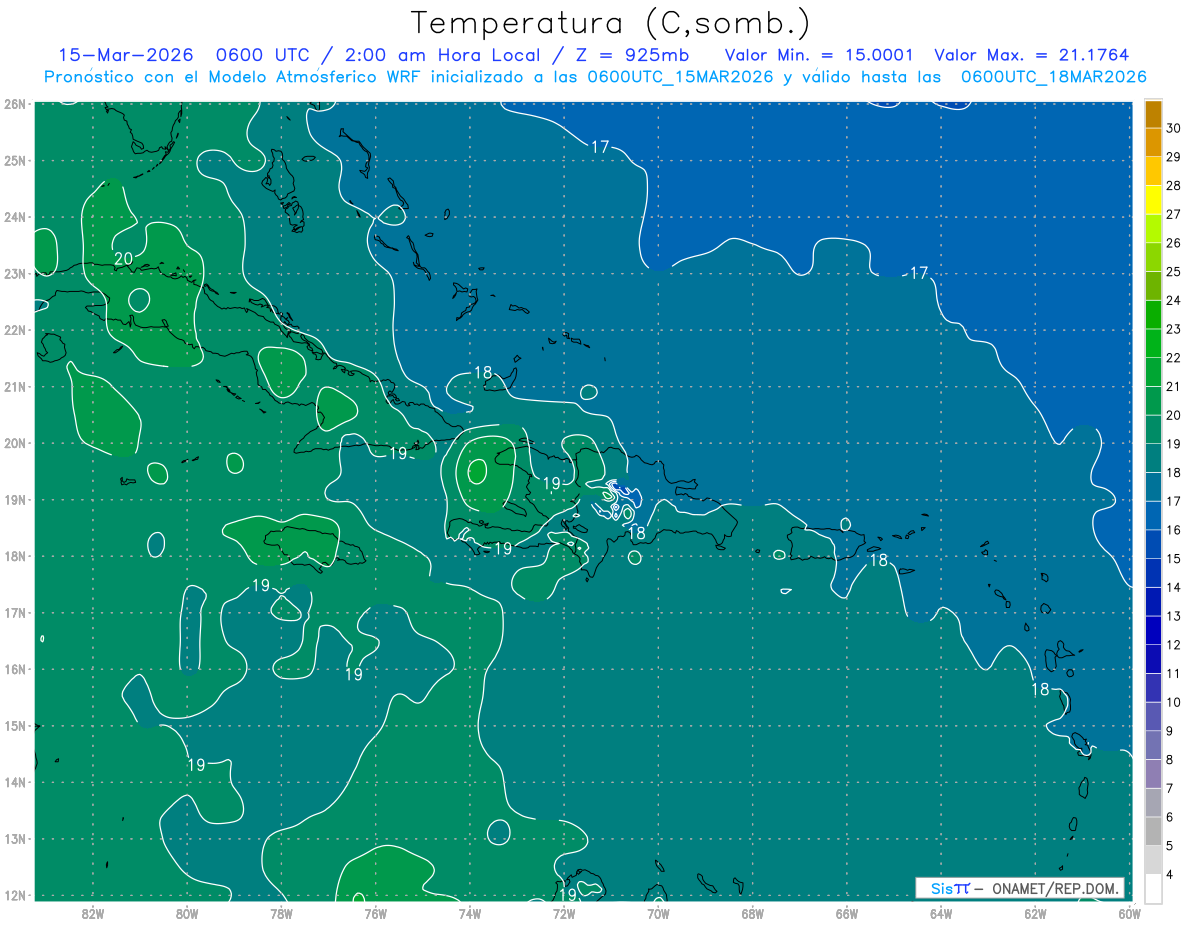This screenshot has width=1200, height=927.
Task: Click the legend value 21 on color bar
Action: click(x=1173, y=386)
